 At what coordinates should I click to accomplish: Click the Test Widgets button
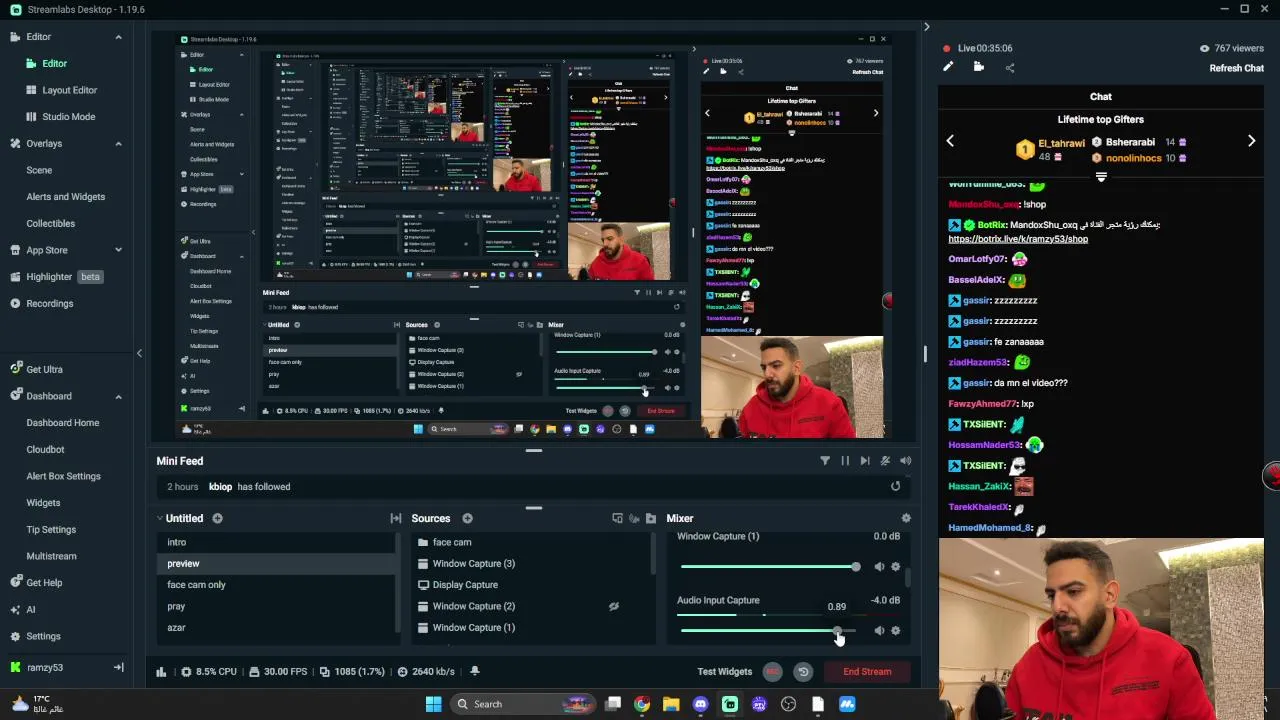[724, 672]
